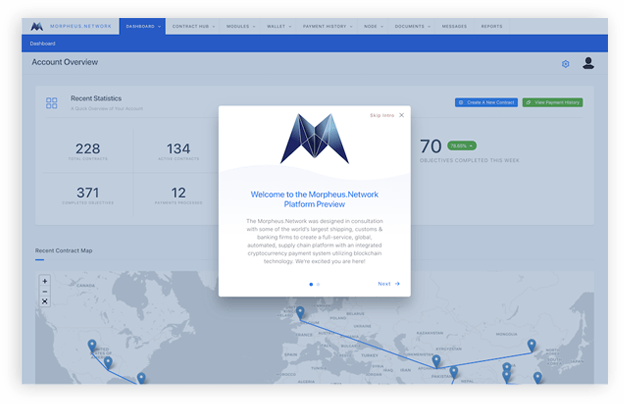Expand the Contract Hub dropdown
Screen dimensions: 624x404
pyautogui.click(x=193, y=26)
